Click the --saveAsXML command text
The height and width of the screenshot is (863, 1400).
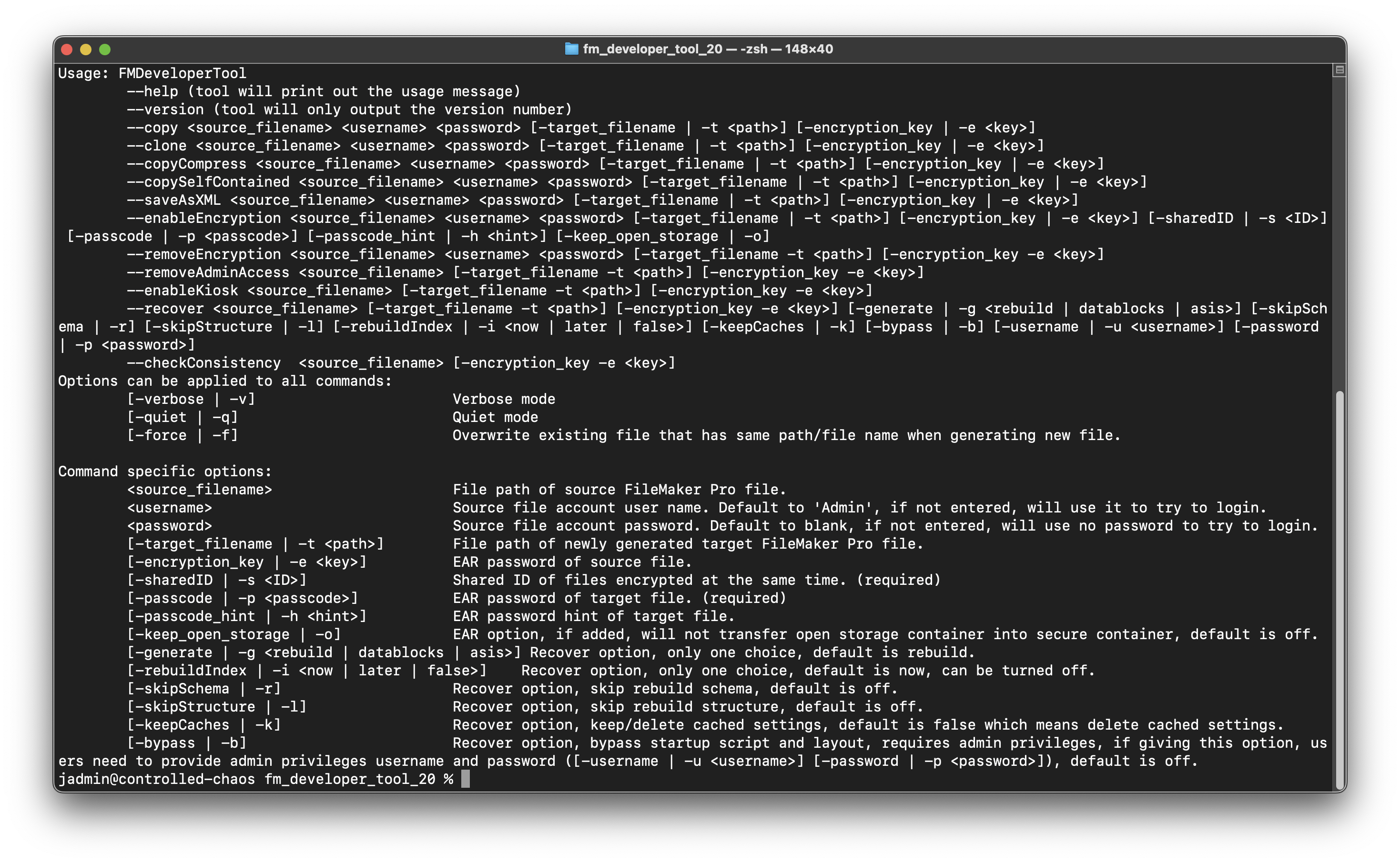(173, 201)
